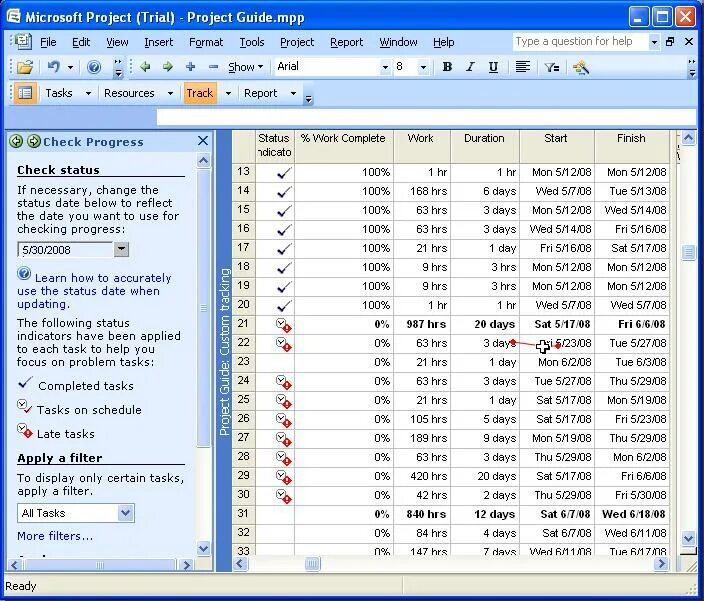Click the table vertical scrollbar thumb

click(x=689, y=252)
